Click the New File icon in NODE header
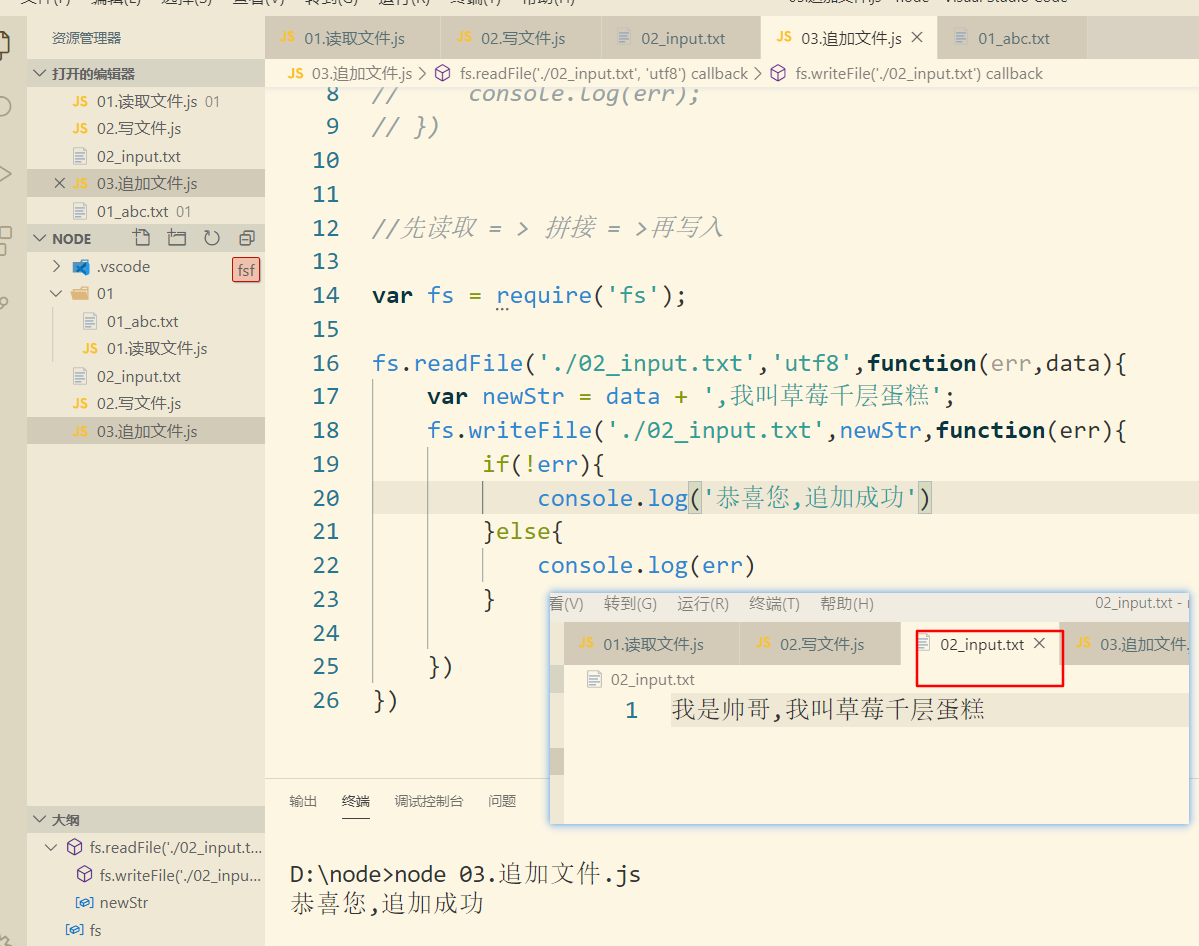1199x946 pixels. pos(141,238)
